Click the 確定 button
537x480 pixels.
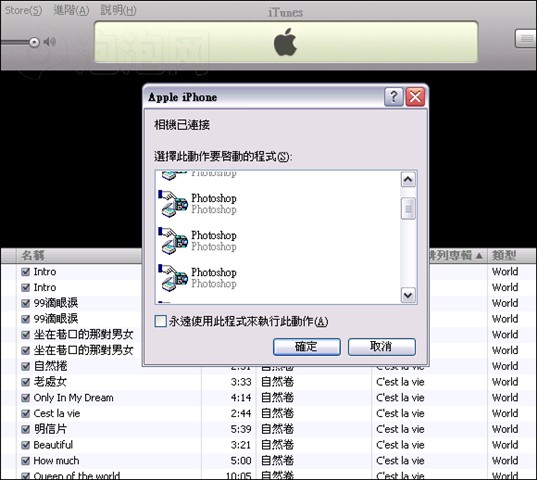click(x=307, y=347)
